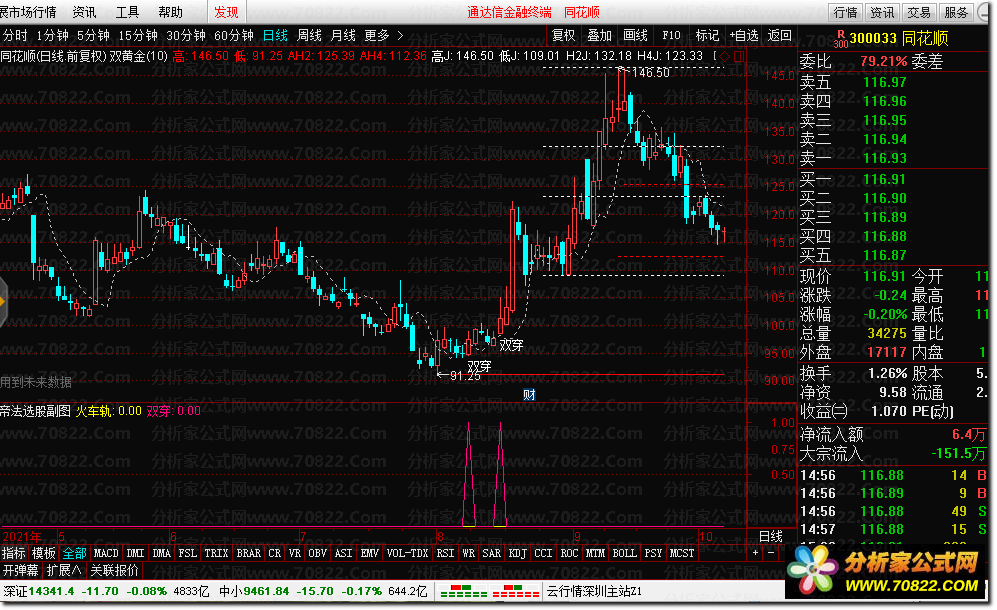Open the 帮助 menu
Image resolution: width=997 pixels, height=610 pixels.
170,12
